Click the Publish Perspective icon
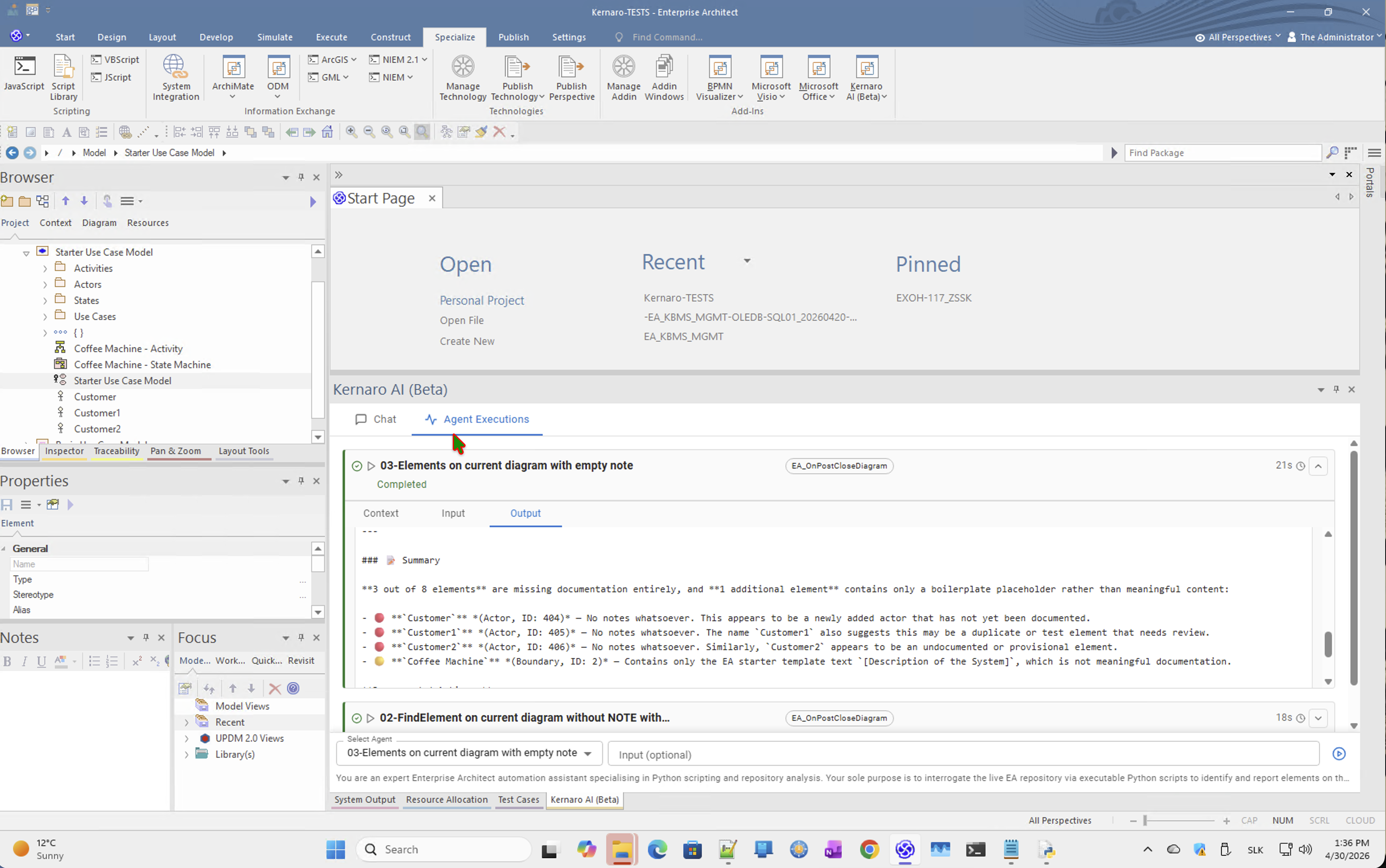 pos(571,78)
